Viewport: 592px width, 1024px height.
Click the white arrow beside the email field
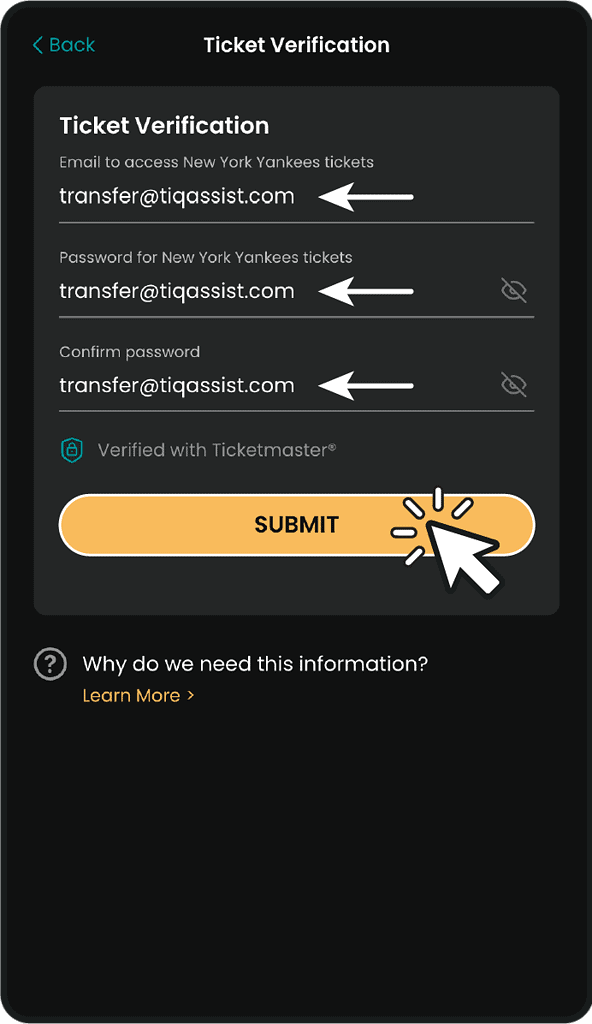366,197
